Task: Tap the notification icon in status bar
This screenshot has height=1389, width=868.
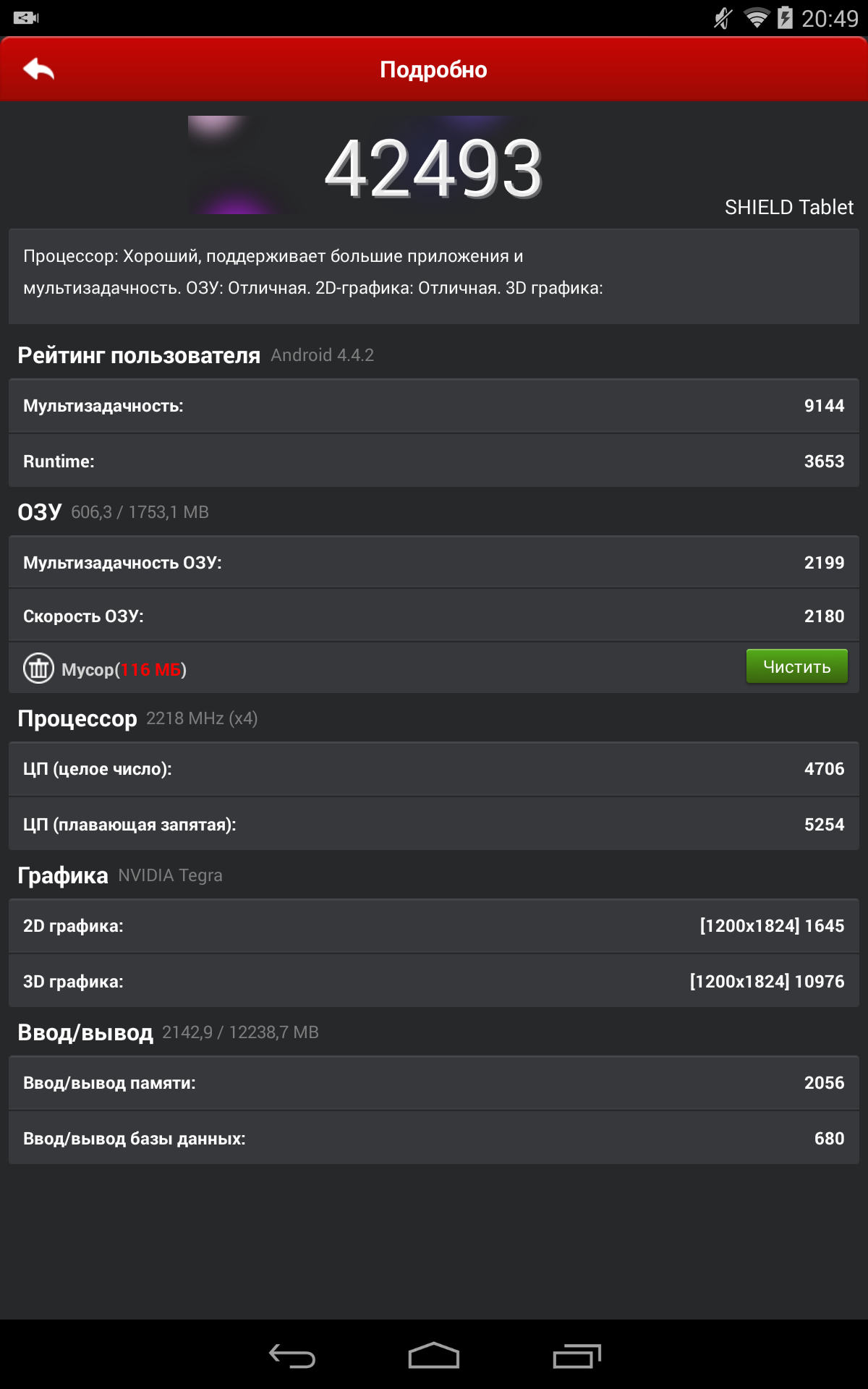Action: 26,18
